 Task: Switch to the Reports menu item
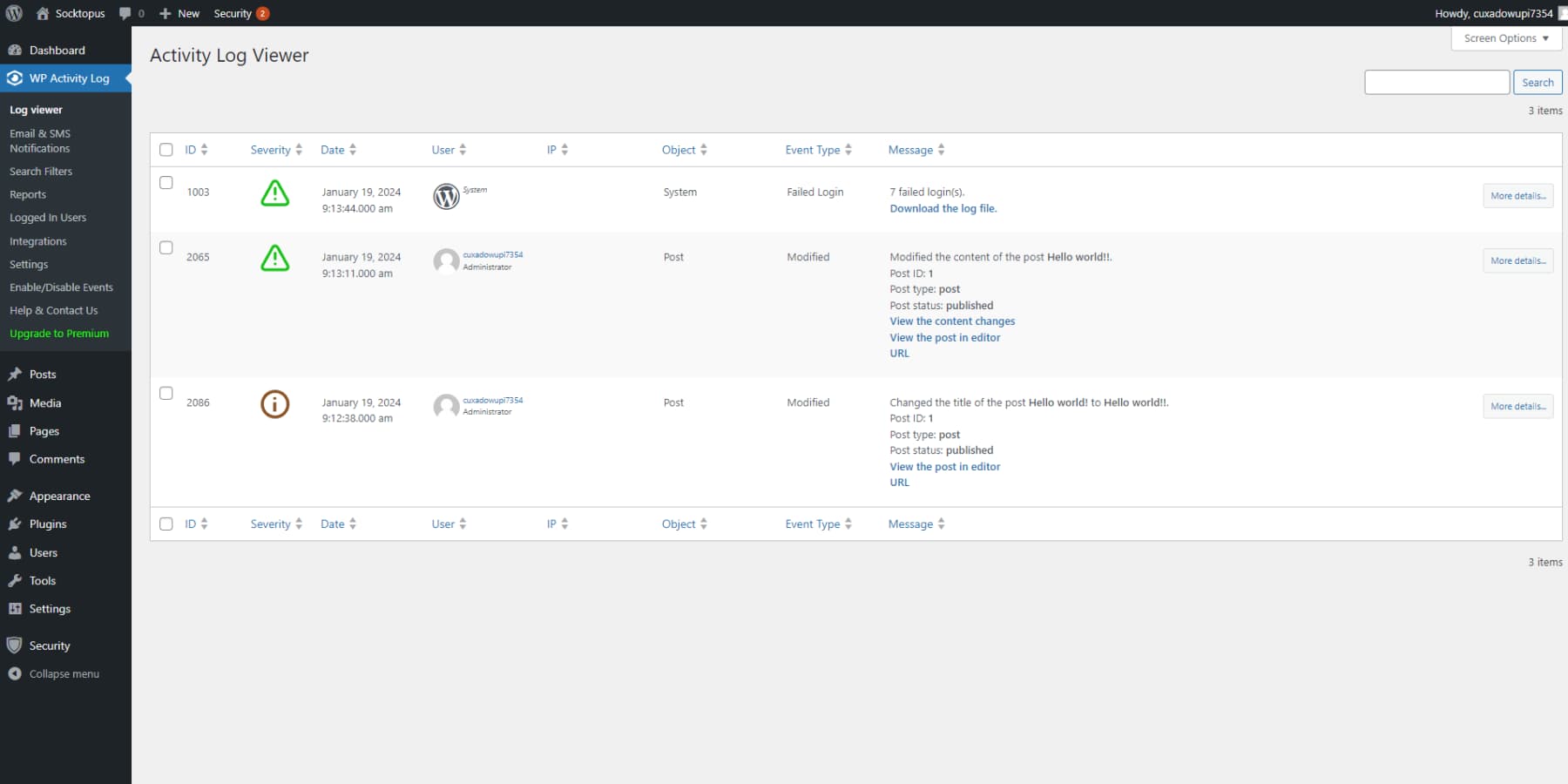coord(27,194)
